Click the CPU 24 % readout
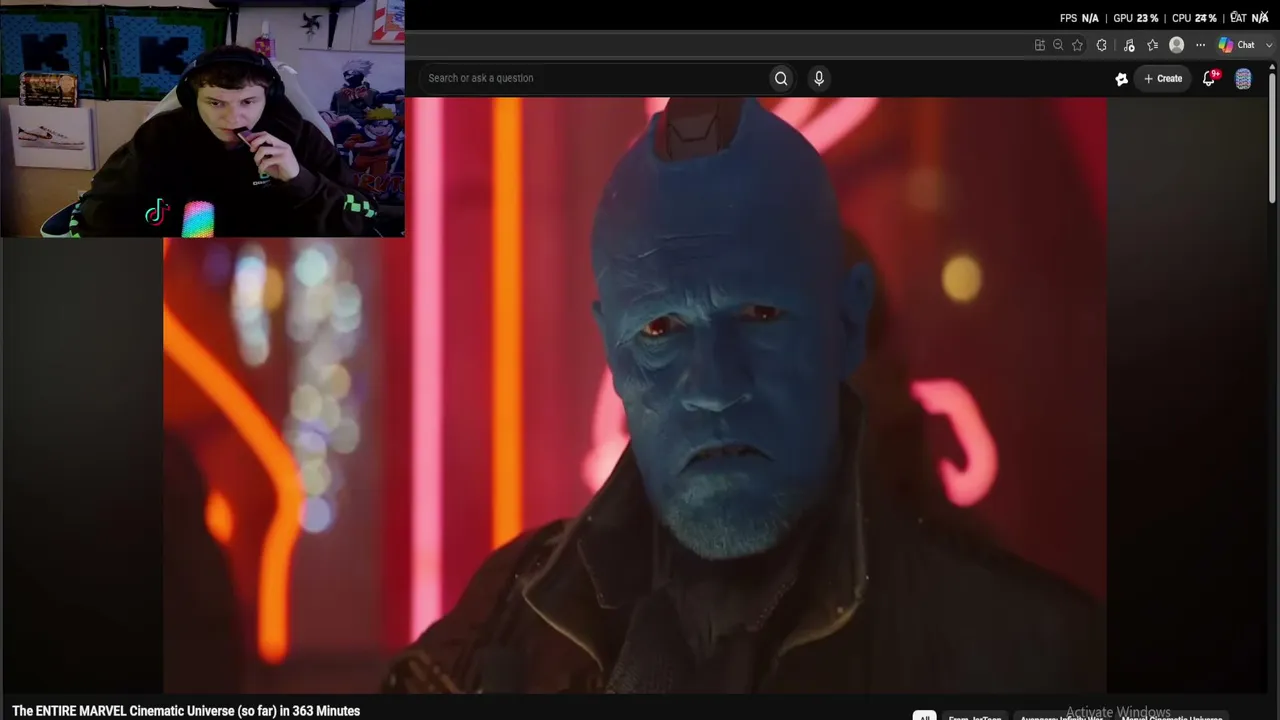 click(x=1194, y=18)
